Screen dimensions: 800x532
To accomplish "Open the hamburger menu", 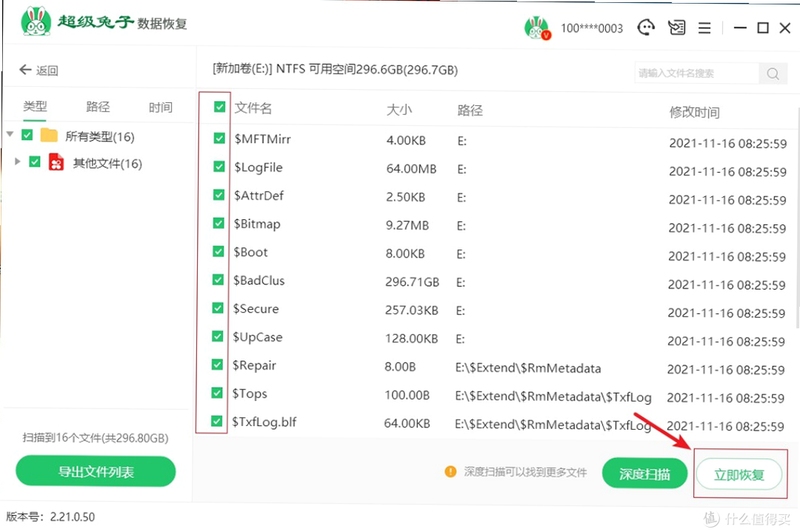I will click(x=705, y=28).
